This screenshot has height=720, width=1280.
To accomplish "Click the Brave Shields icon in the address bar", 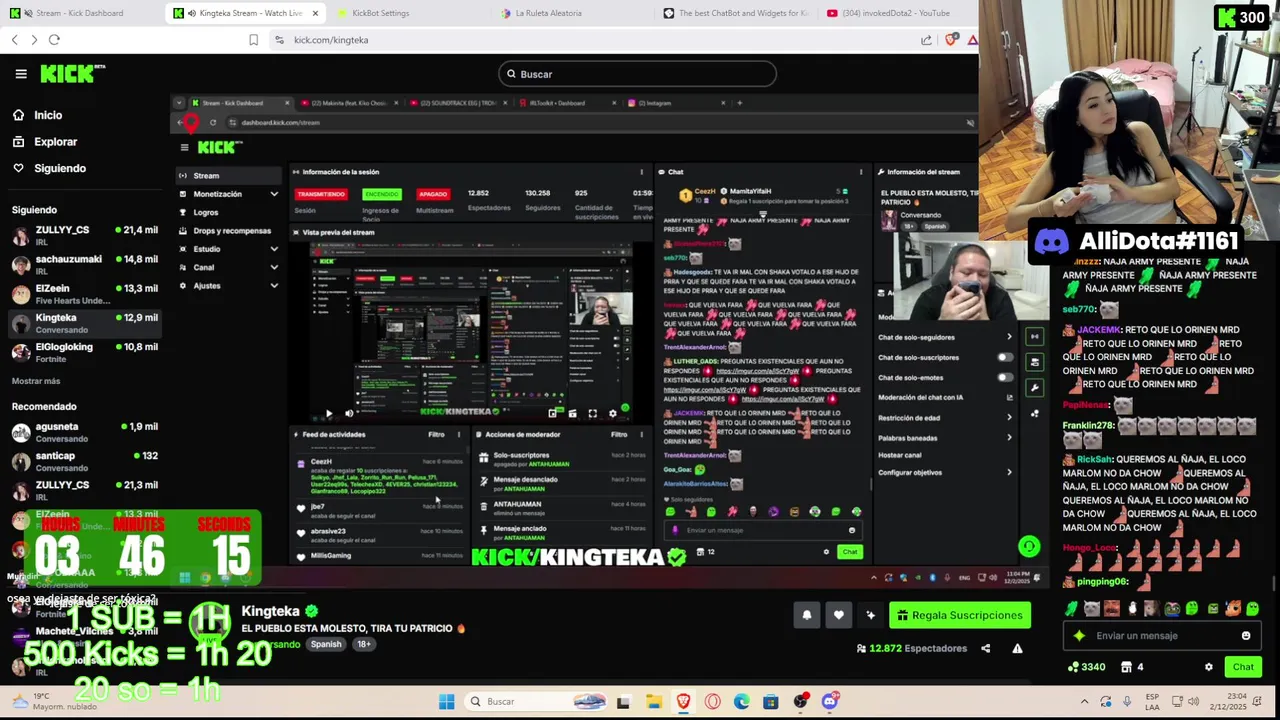I will (x=950, y=40).
